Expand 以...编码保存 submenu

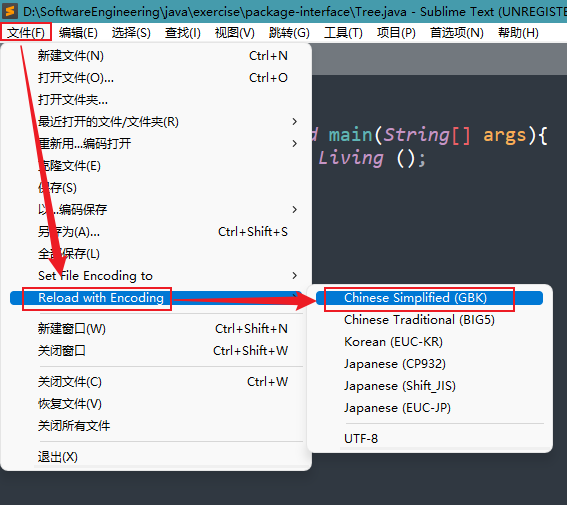point(156,210)
